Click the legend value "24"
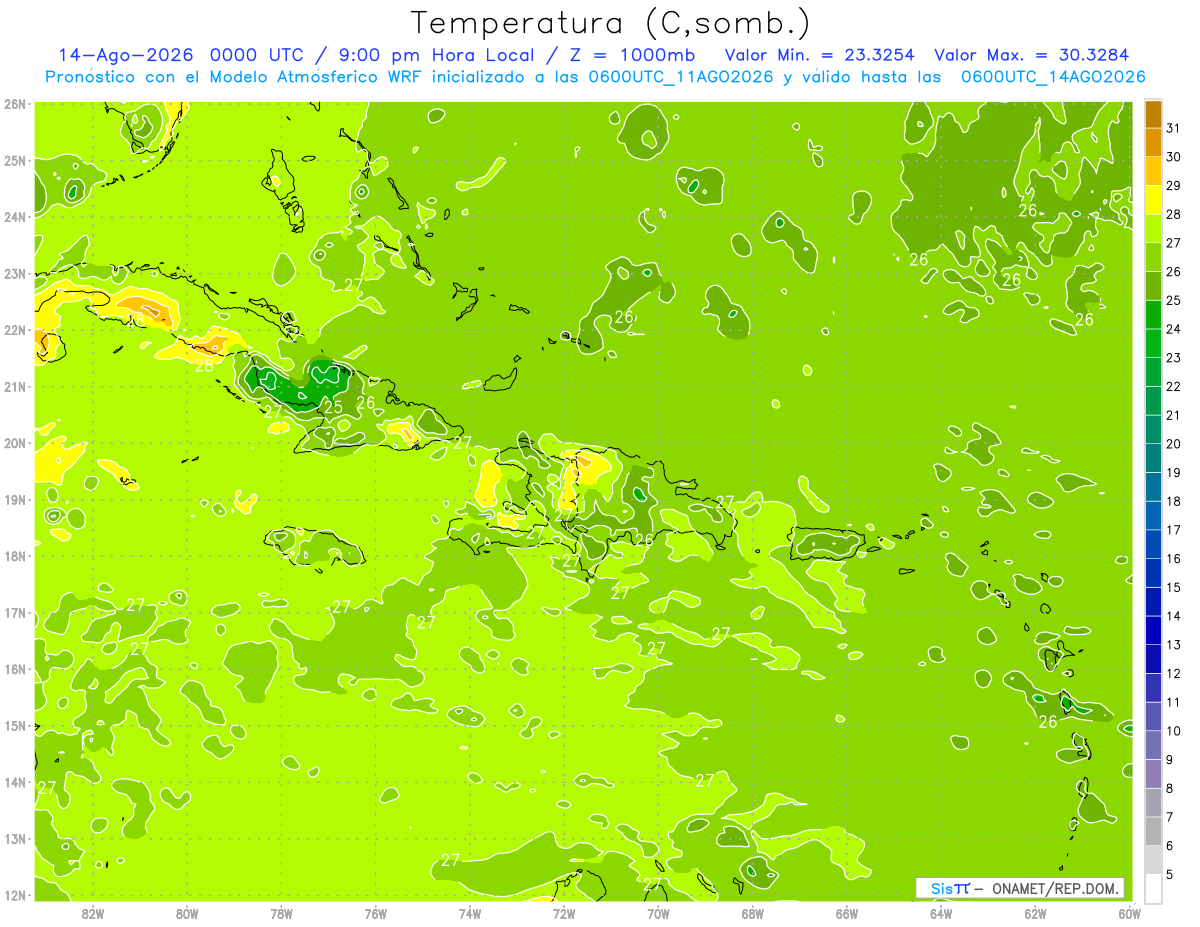Image resolution: width=1200 pixels, height=927 pixels. (1173, 329)
